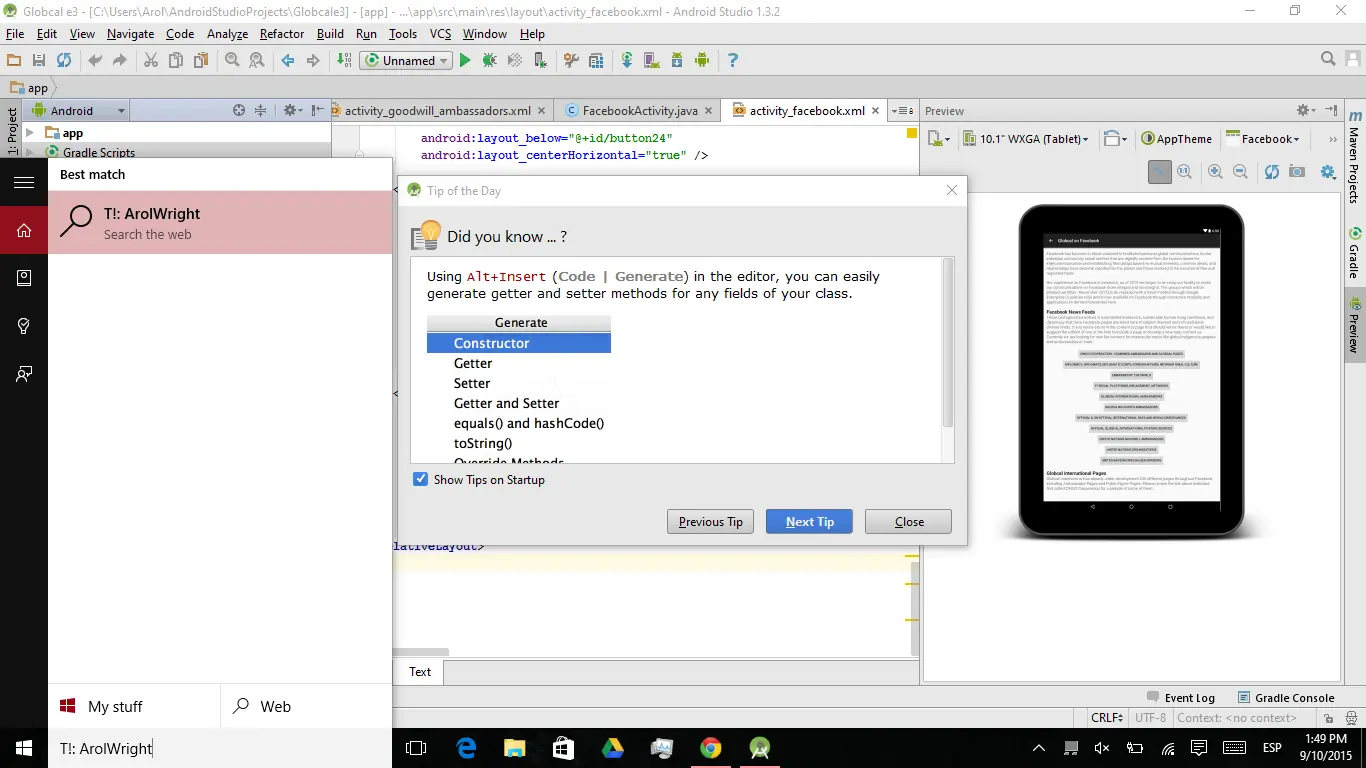Image resolution: width=1366 pixels, height=768 pixels.
Task: Open the Android Device Monitor icon
Action: pos(702,61)
